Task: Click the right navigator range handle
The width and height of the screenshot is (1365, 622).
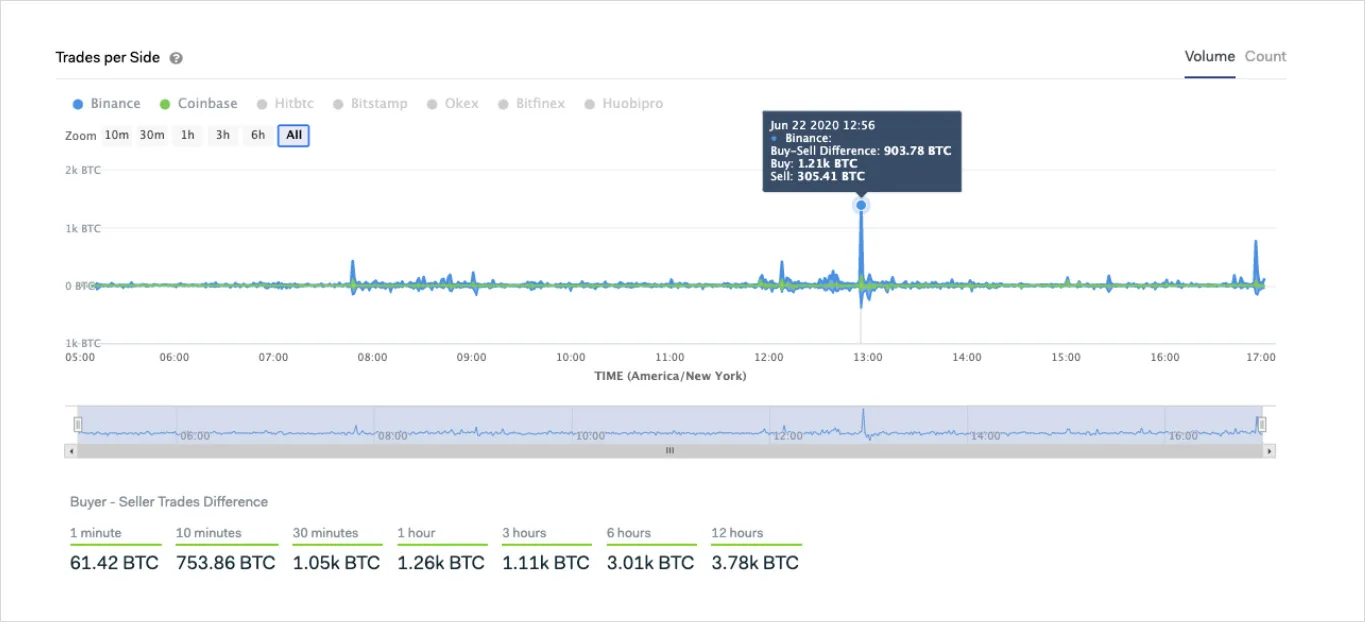Action: (1262, 424)
